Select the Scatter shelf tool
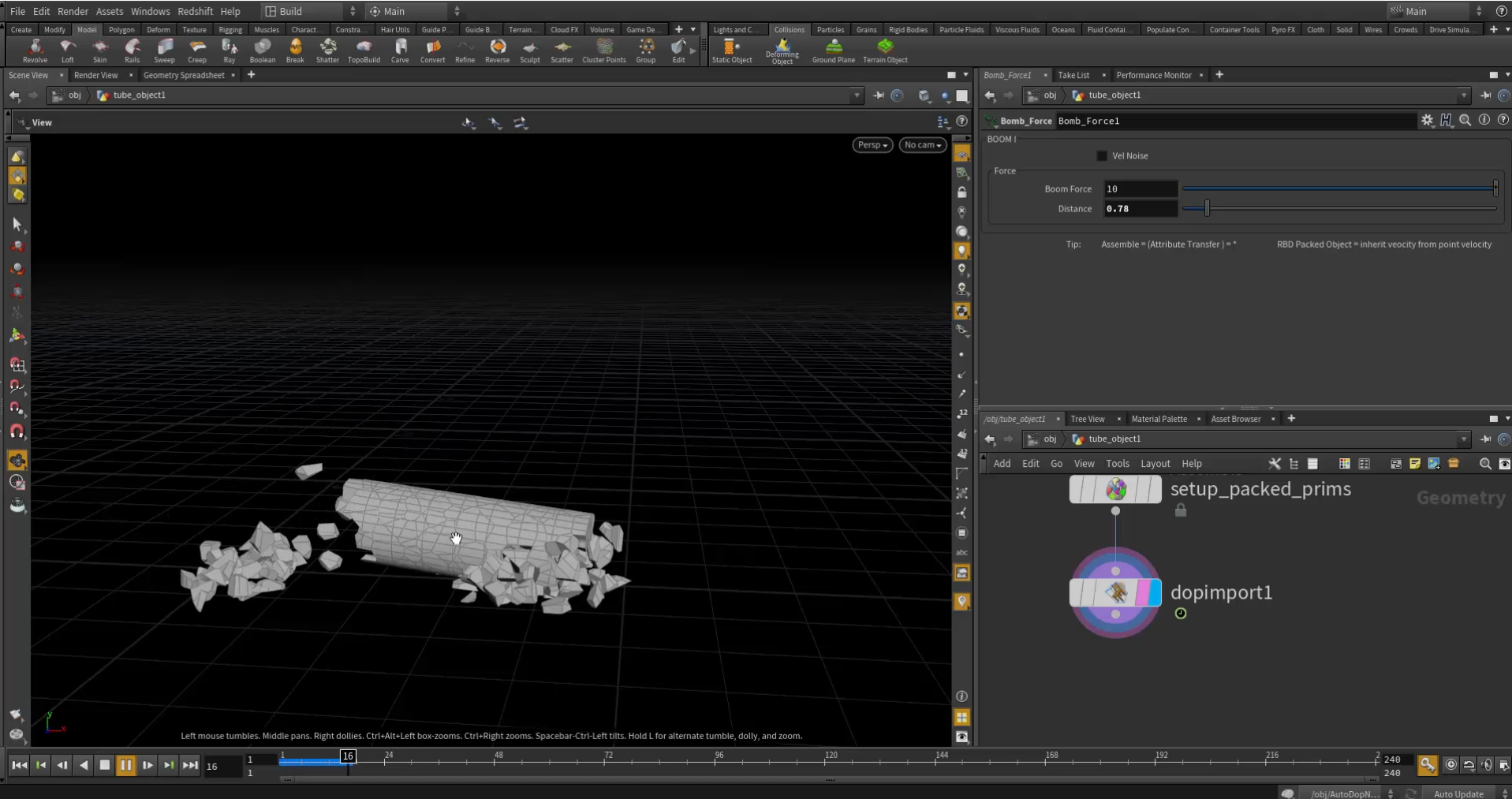 coord(562,51)
